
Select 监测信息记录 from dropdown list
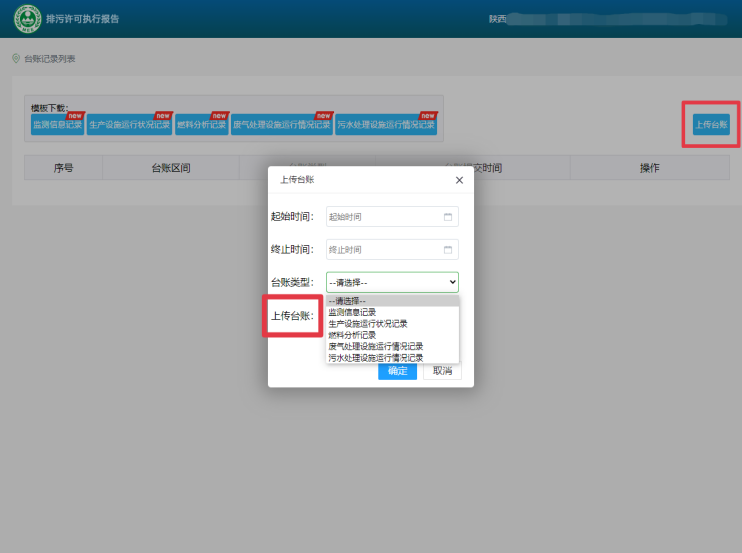[353, 312]
